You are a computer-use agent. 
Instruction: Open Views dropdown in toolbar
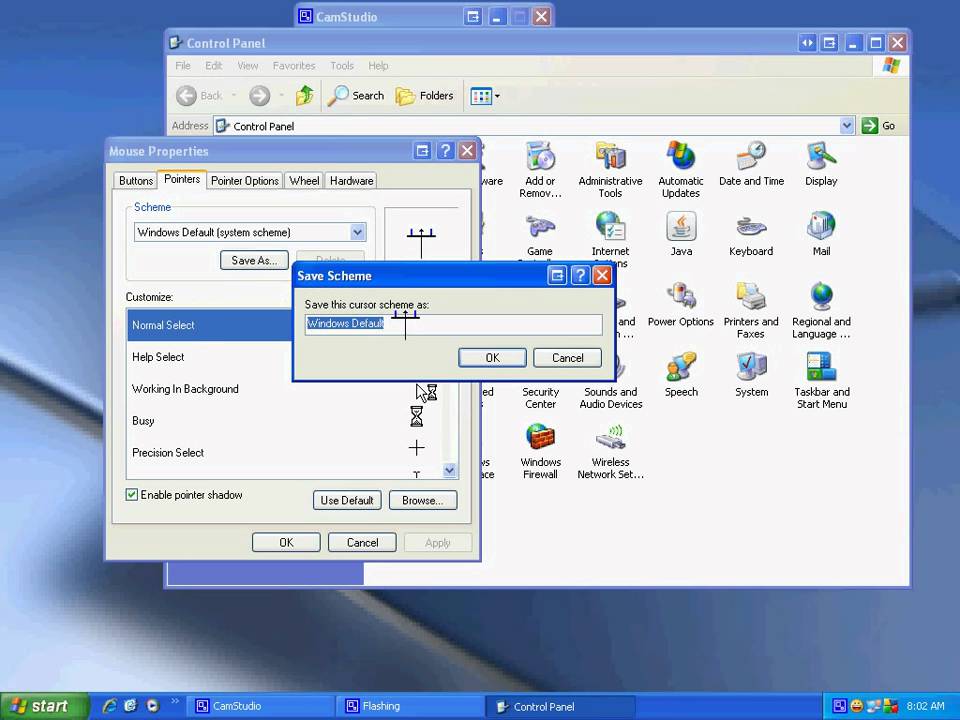pos(484,96)
